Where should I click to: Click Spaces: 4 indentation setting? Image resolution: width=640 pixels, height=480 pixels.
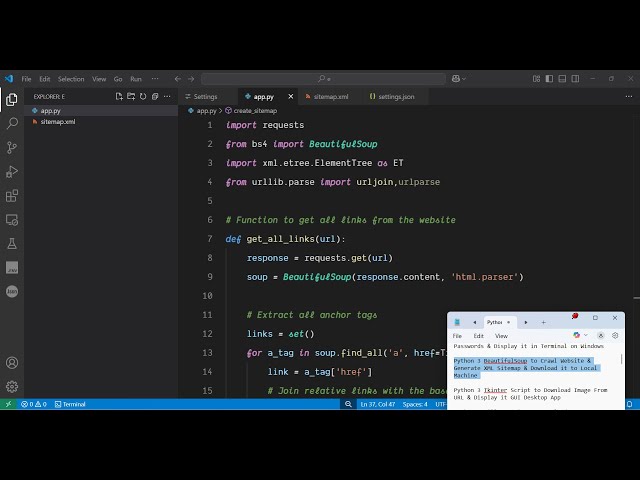click(415, 404)
